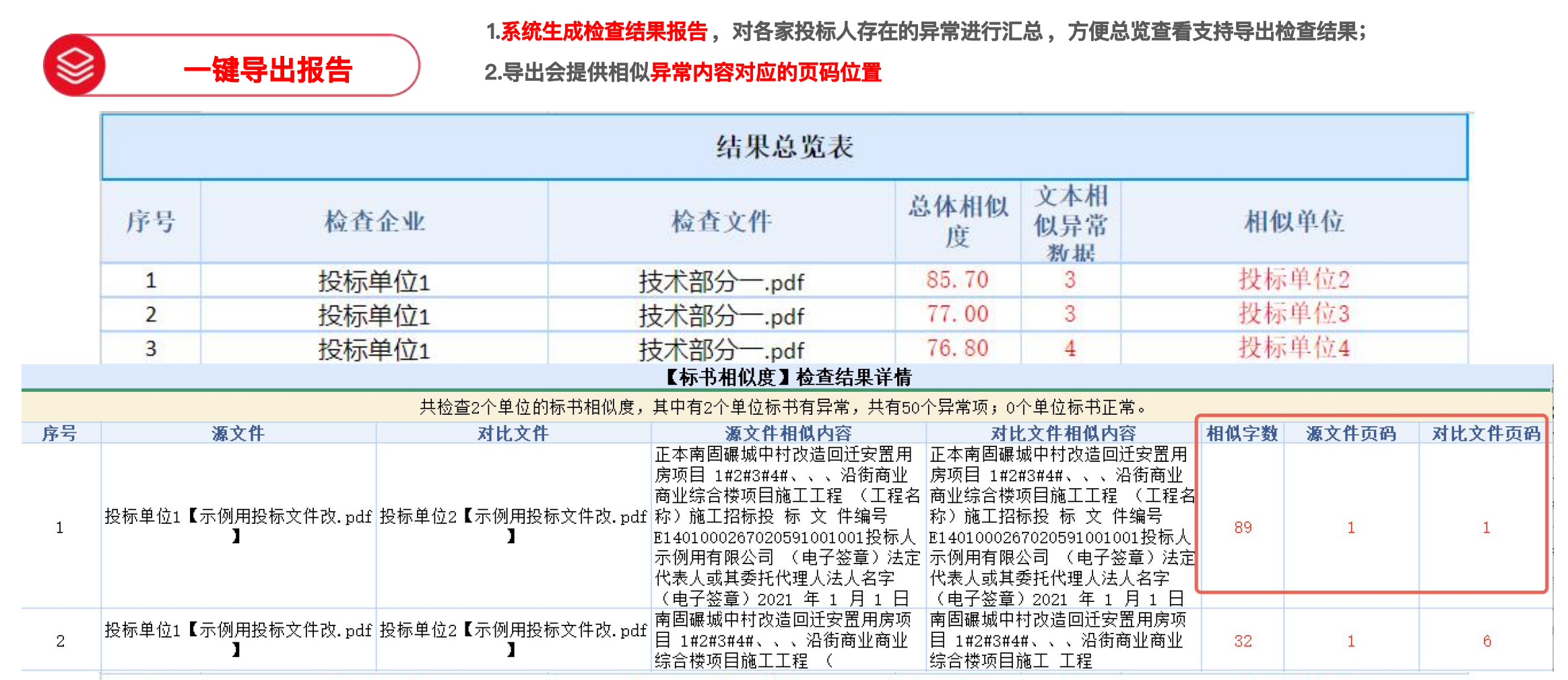Click the red text 系统生成检查结果报告
Image resolution: width=1568 pixels, height=680 pixels.
(x=603, y=31)
